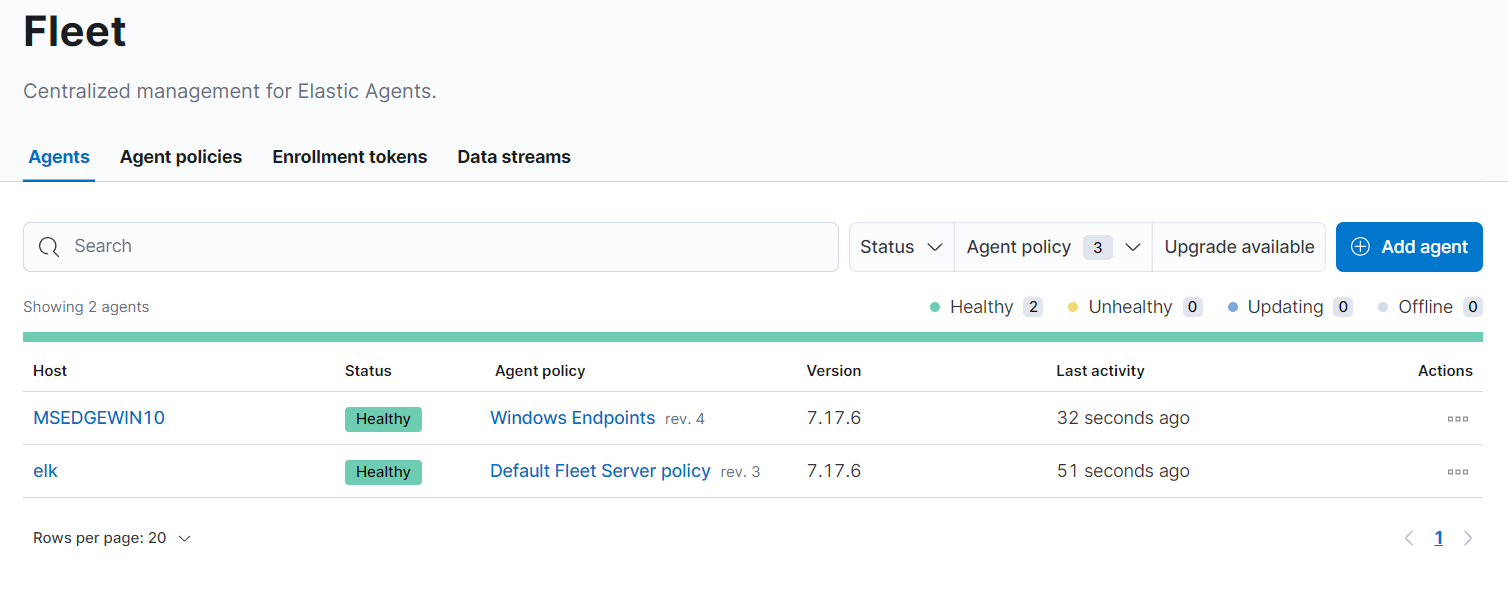
Task: Focus the agent Search field
Action: 431,247
